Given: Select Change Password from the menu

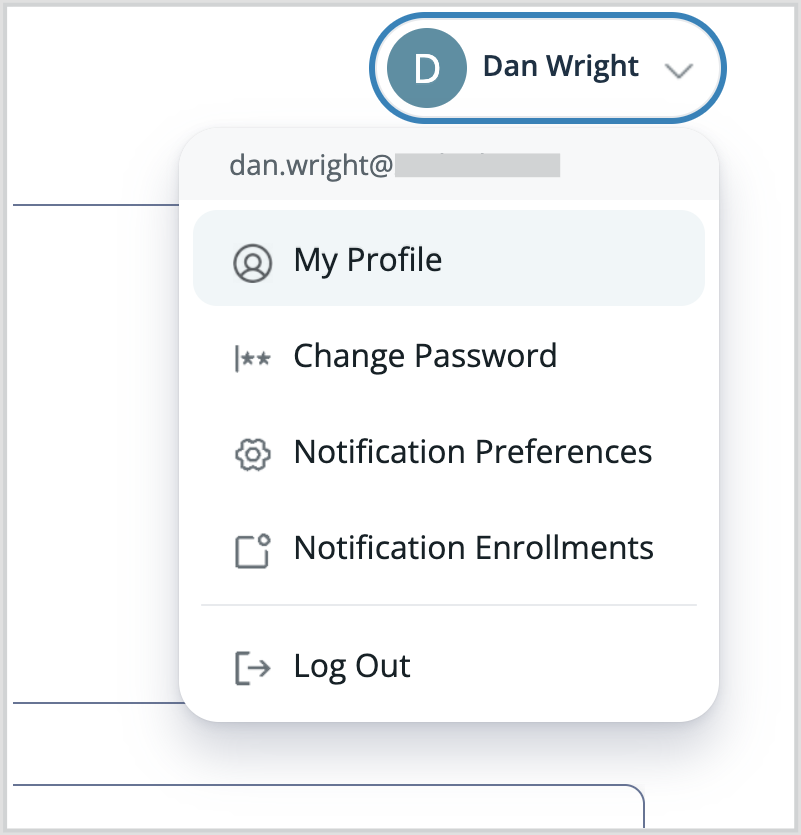Looking at the screenshot, I should (448, 356).
